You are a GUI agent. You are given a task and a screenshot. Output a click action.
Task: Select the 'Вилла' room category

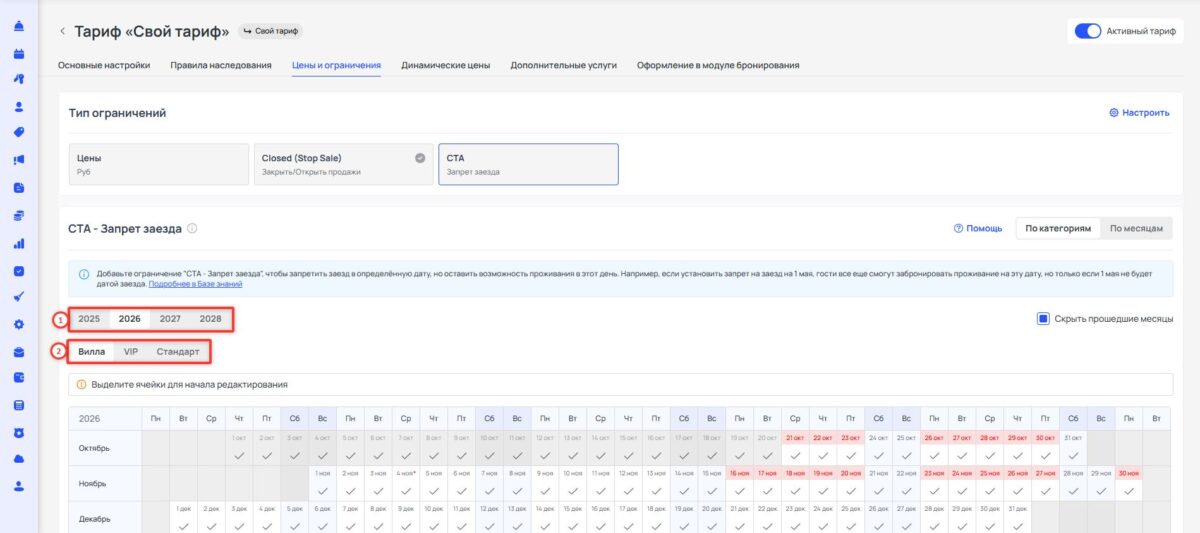[x=91, y=352]
